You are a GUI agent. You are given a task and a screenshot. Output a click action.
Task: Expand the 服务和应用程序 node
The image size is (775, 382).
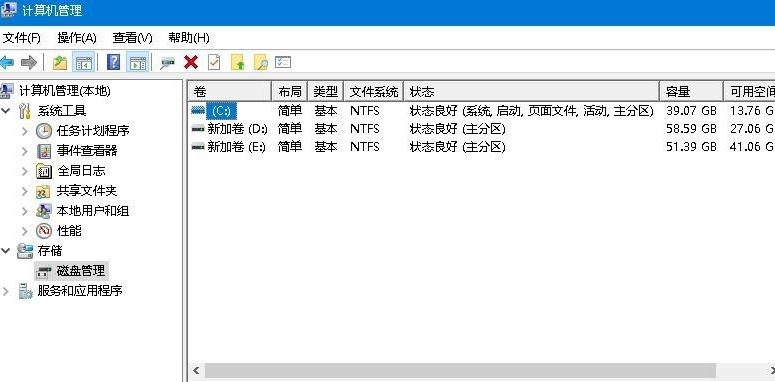(5, 291)
